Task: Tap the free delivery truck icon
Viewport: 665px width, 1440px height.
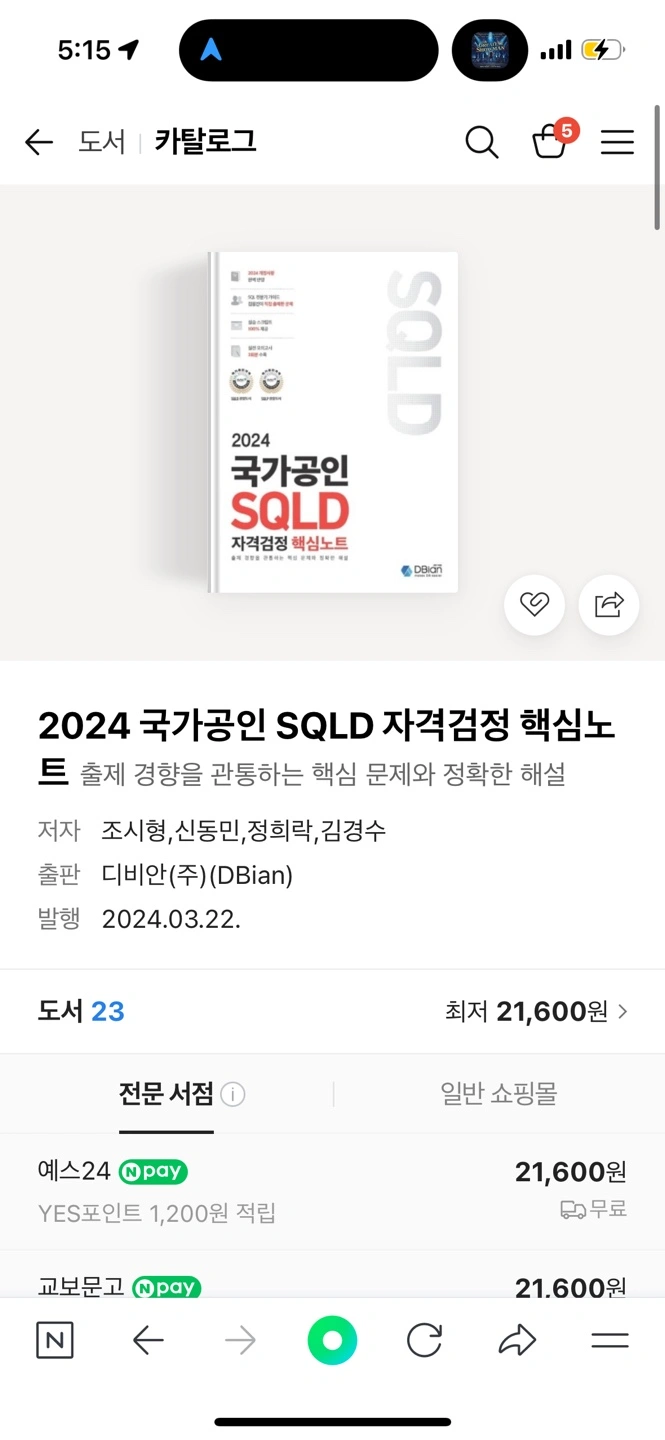Action: pos(572,1211)
